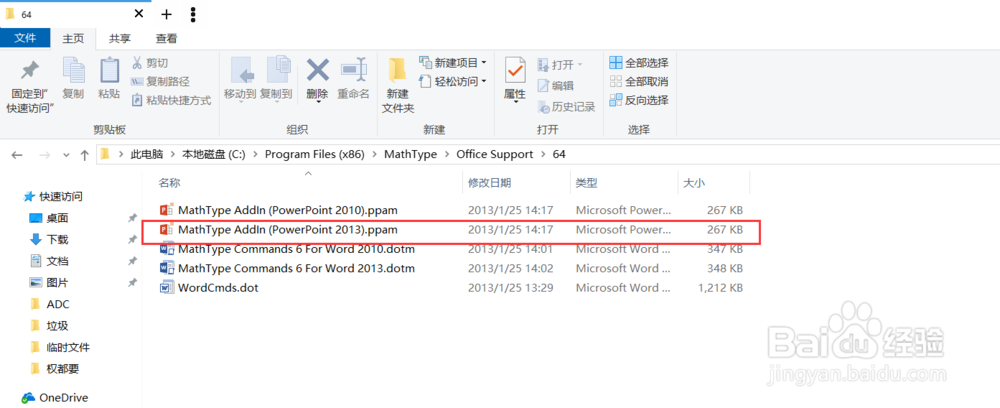This screenshot has width=1000, height=408.
Task: Unpin Desktop using its pin icon
Action: click(x=132, y=218)
